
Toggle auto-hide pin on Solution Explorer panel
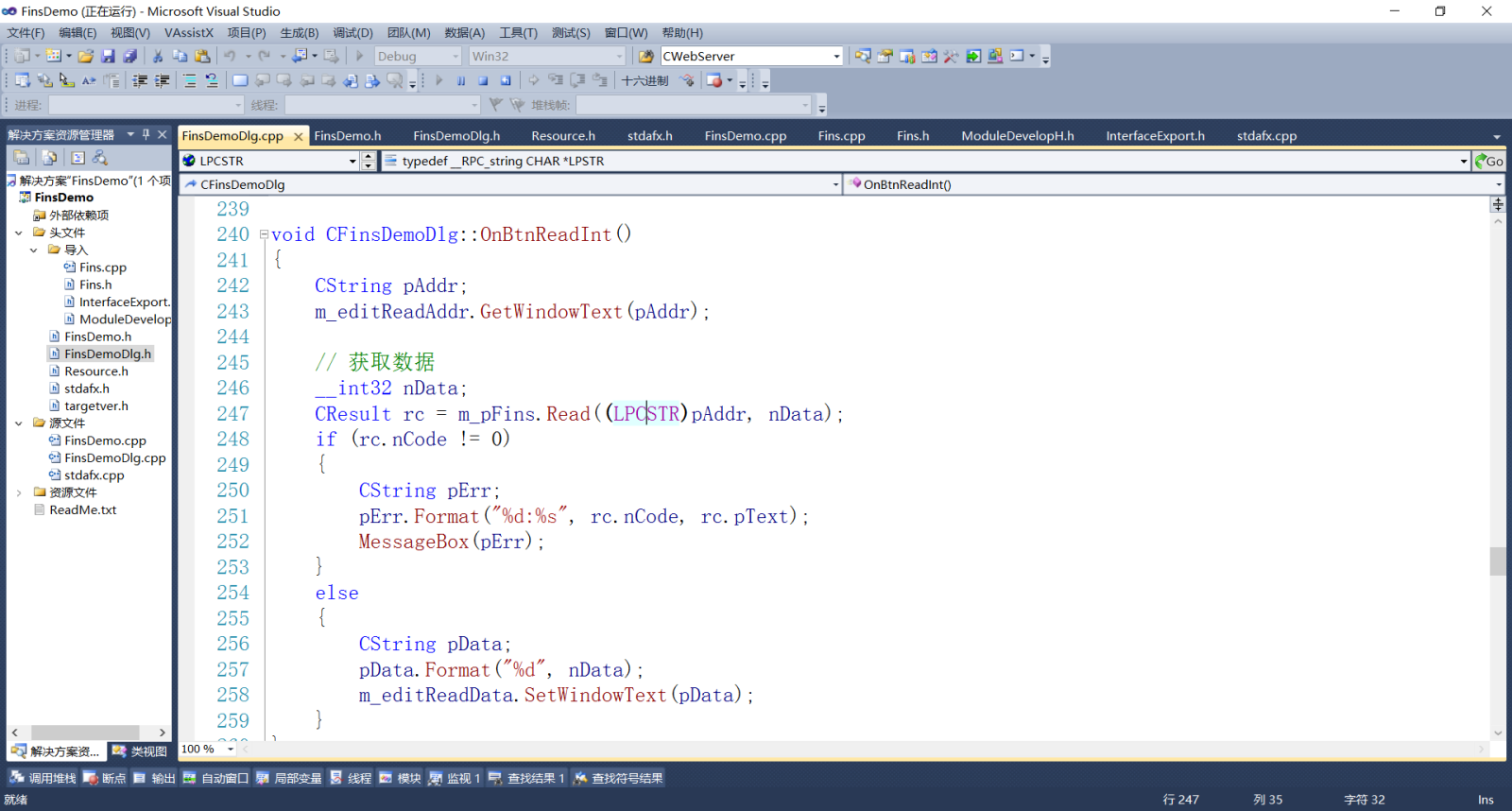pos(146,135)
